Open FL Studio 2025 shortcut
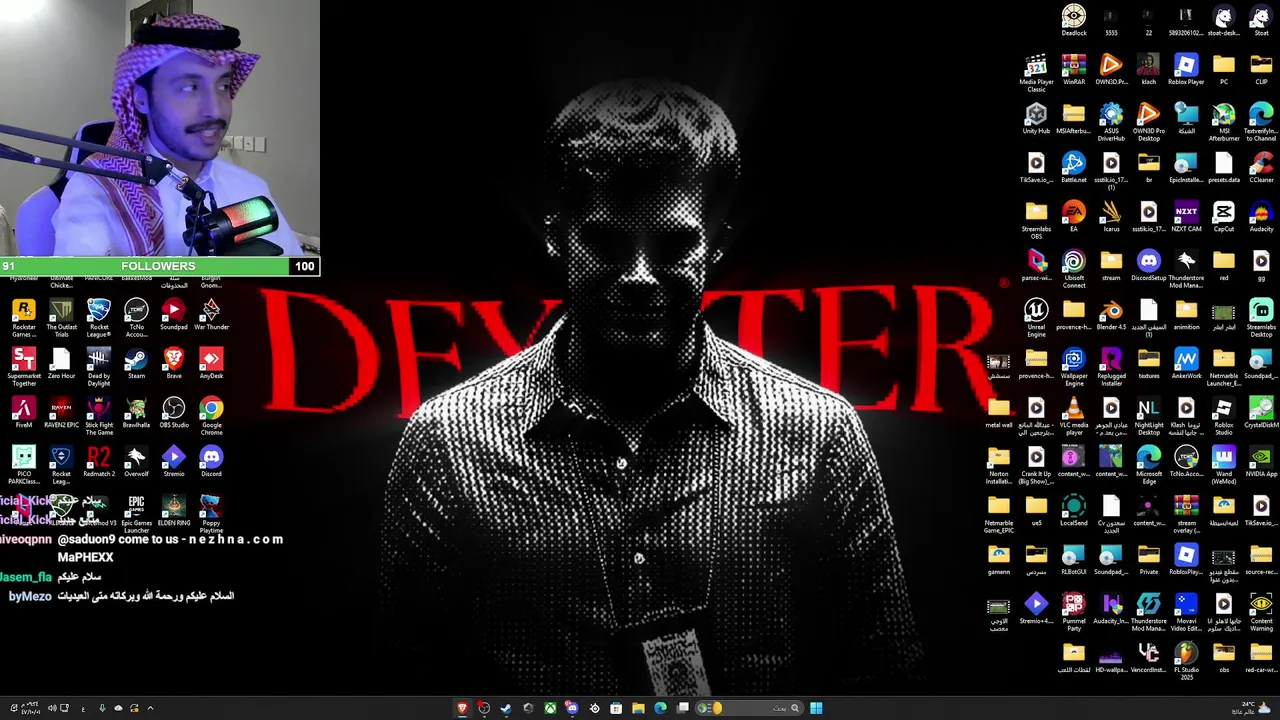This screenshot has height=720, width=1280. (1186, 661)
